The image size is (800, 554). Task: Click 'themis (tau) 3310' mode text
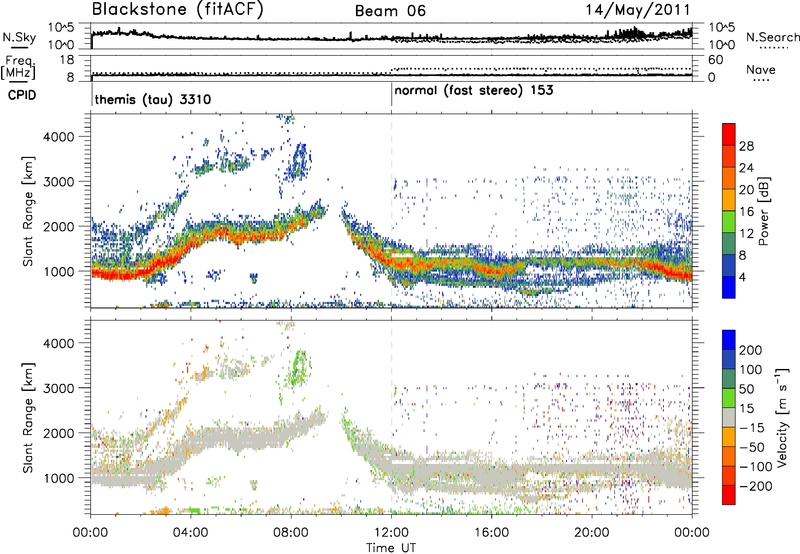click(x=153, y=99)
